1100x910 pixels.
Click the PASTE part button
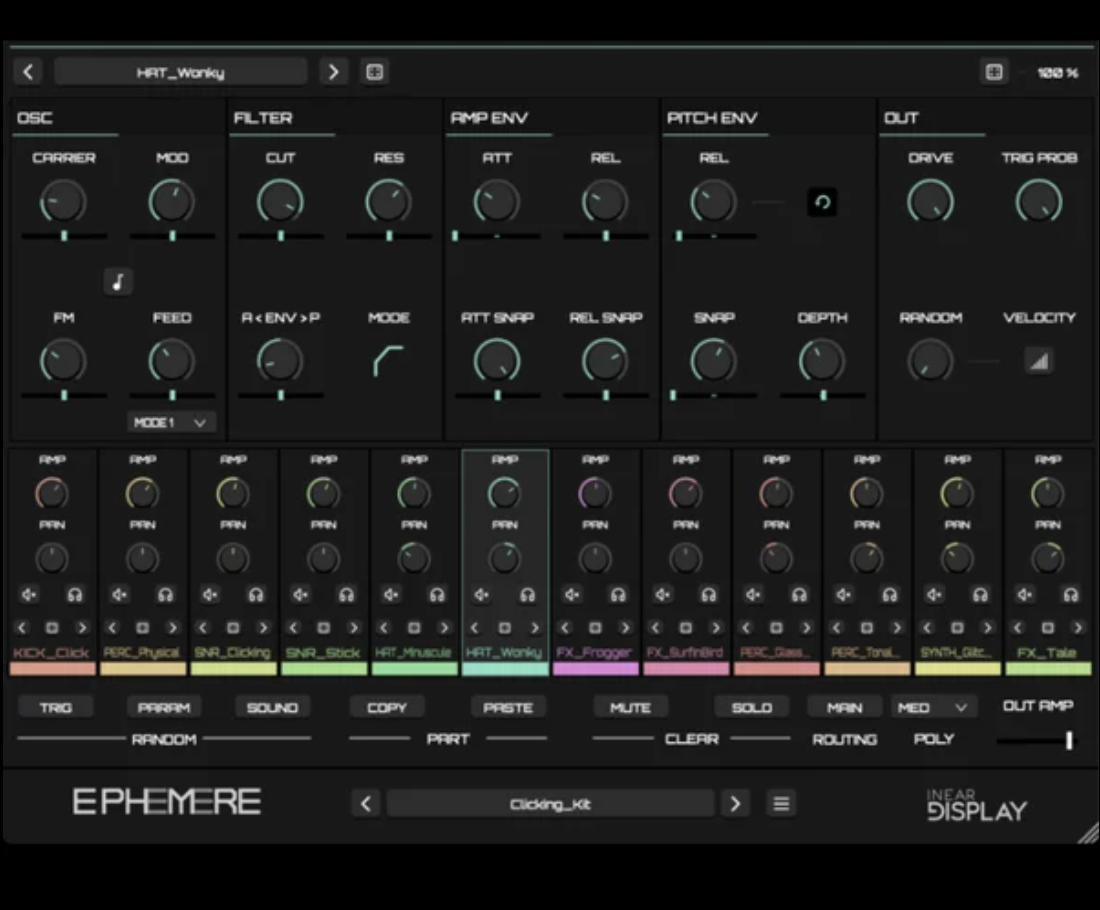tap(508, 708)
